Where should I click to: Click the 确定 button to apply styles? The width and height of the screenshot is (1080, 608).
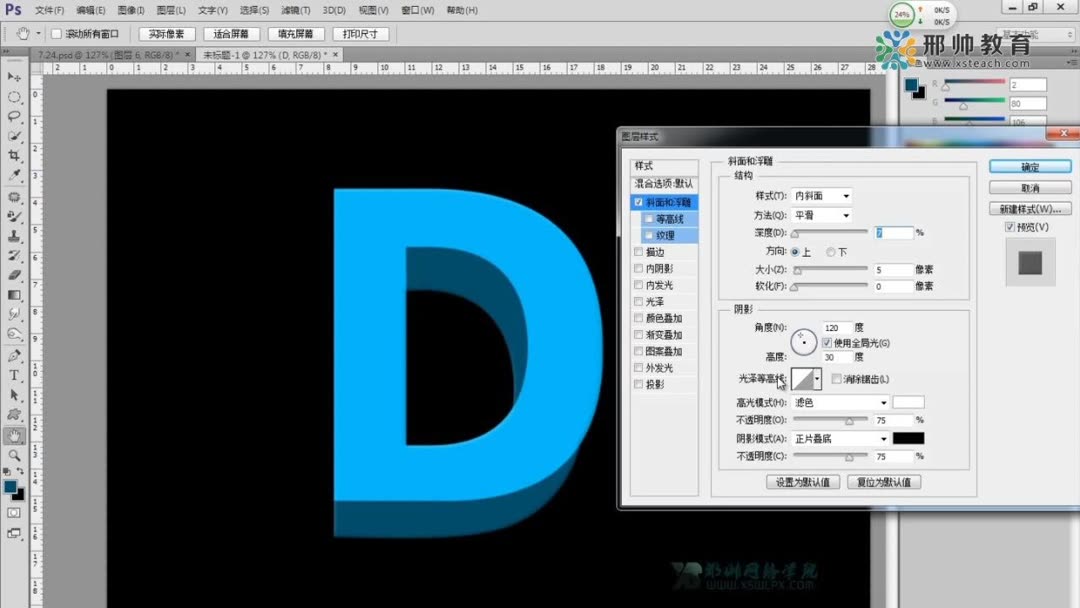pos(1030,166)
